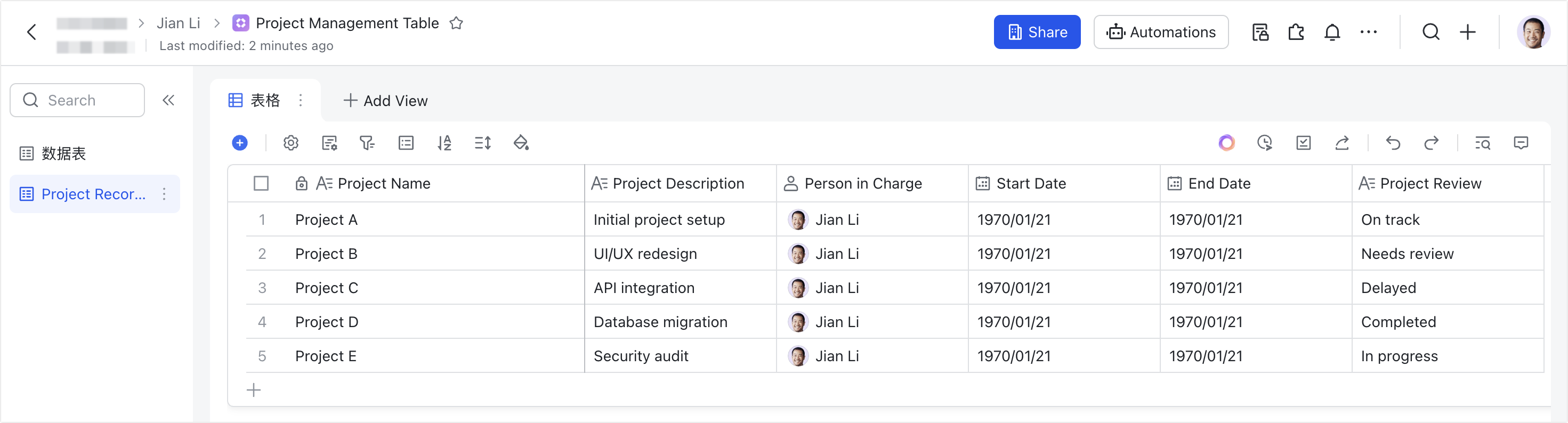Click the sort A-Z icon
Screen dimensions: 1568x423
coord(444,143)
